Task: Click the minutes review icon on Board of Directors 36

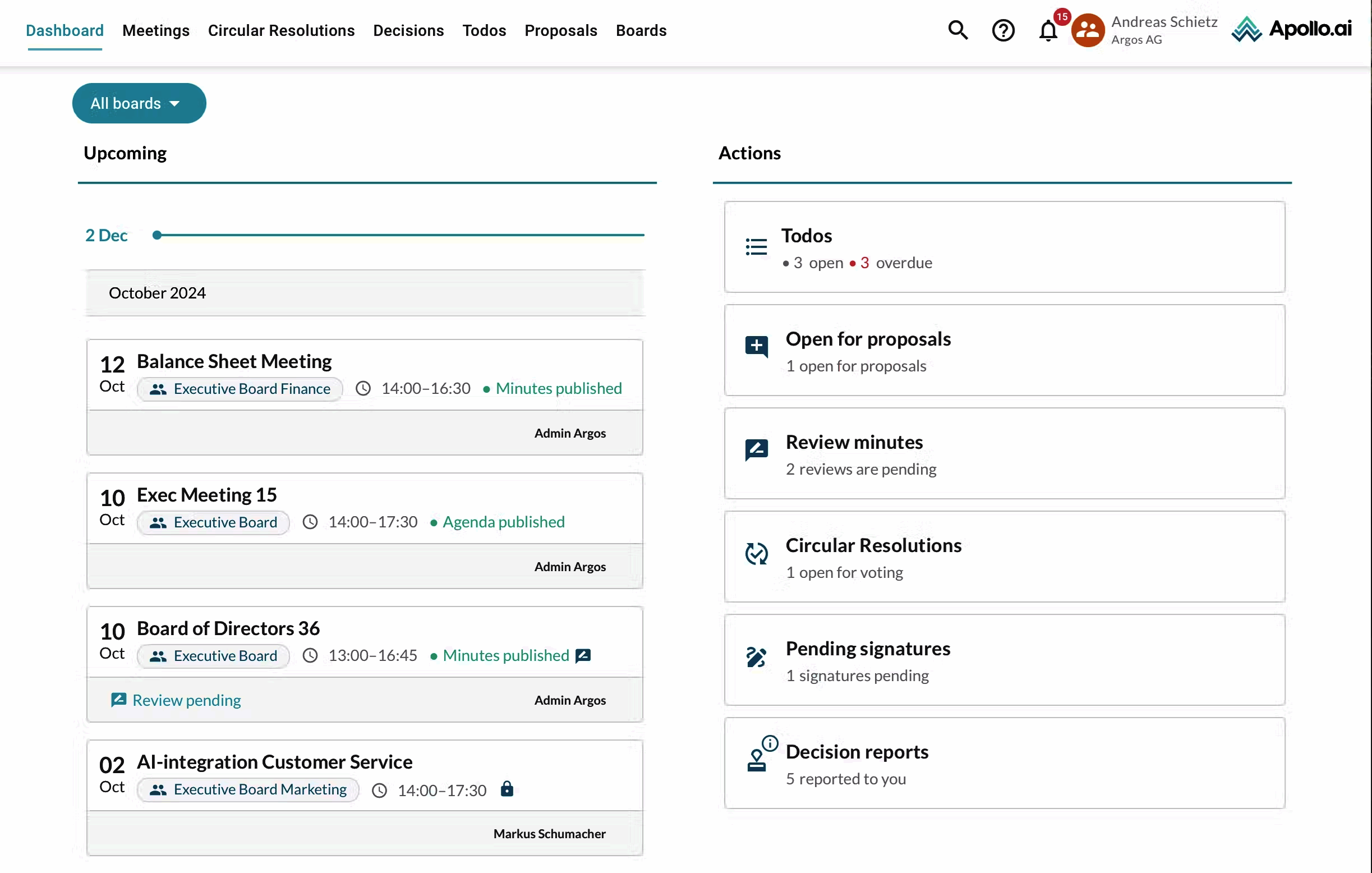Action: pyautogui.click(x=583, y=655)
